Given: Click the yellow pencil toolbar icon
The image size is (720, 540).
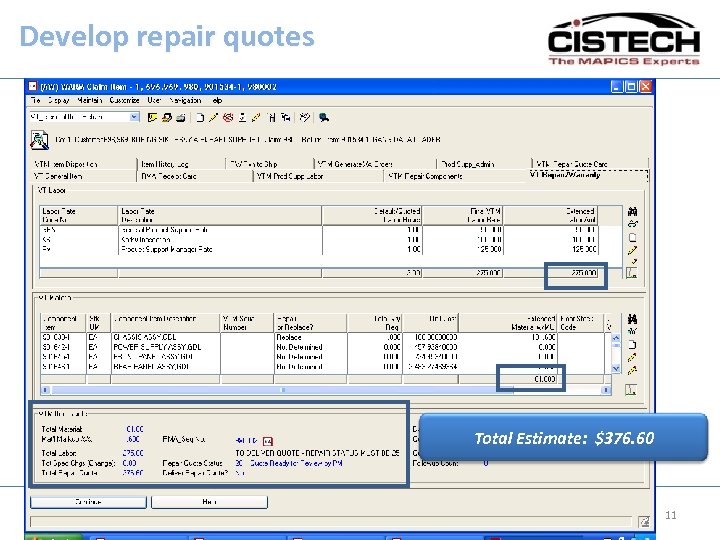Looking at the screenshot, I should click(x=256, y=118).
